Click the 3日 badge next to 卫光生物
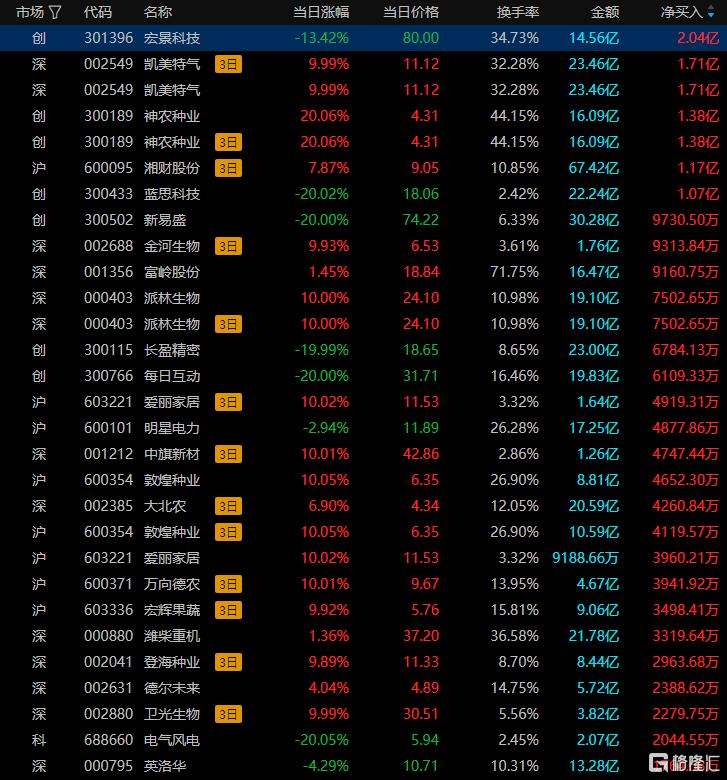This screenshot has height=780, width=727. pos(228,714)
